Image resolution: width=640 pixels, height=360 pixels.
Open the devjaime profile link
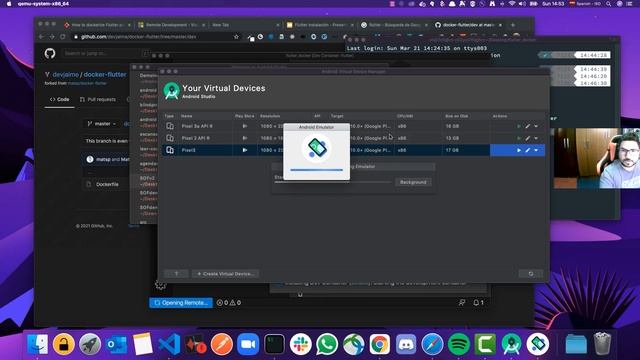pyautogui.click(x=65, y=75)
